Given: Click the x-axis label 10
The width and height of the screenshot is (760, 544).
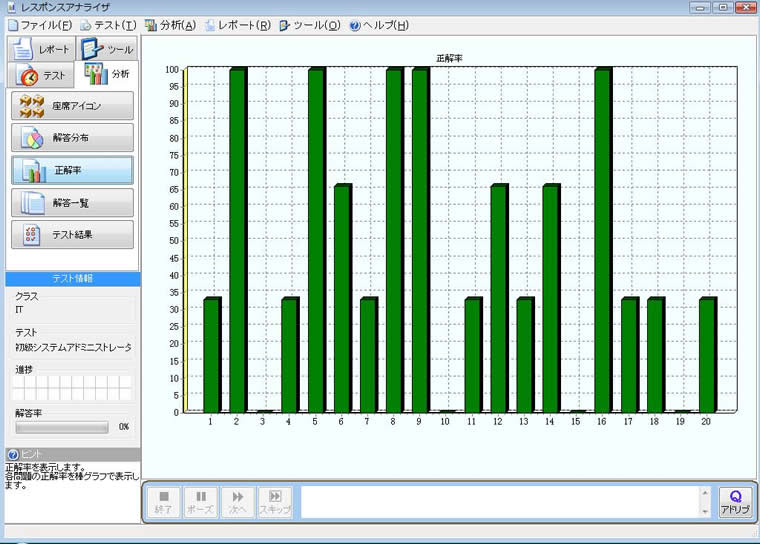Looking at the screenshot, I should 445,422.
